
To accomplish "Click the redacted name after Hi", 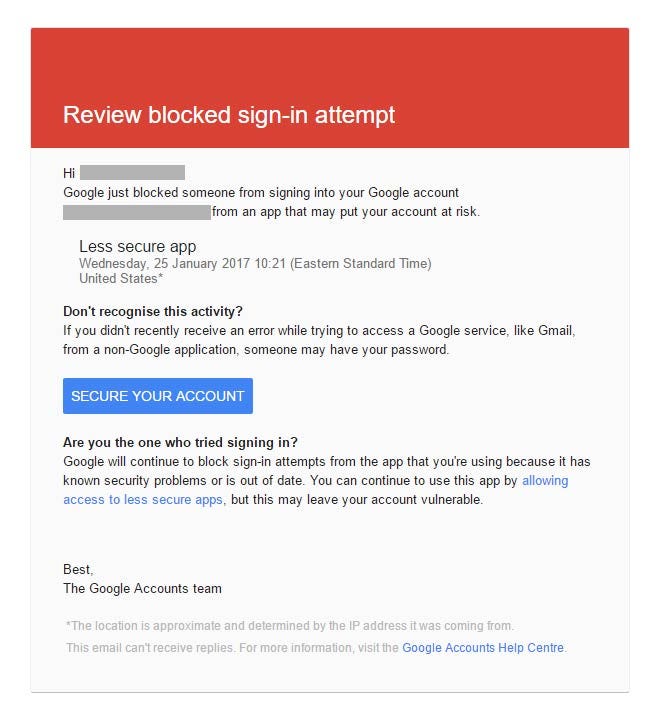I will [x=132, y=173].
